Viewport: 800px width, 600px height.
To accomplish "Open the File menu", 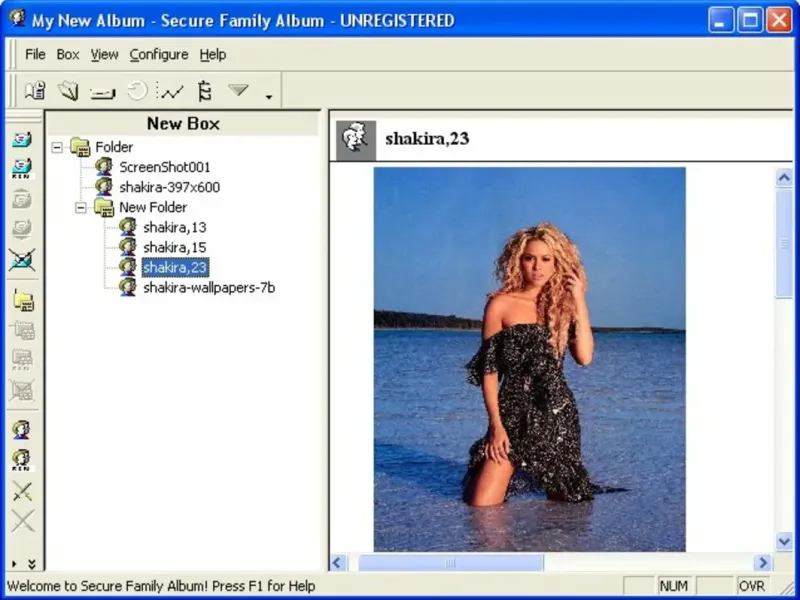I will (x=35, y=54).
